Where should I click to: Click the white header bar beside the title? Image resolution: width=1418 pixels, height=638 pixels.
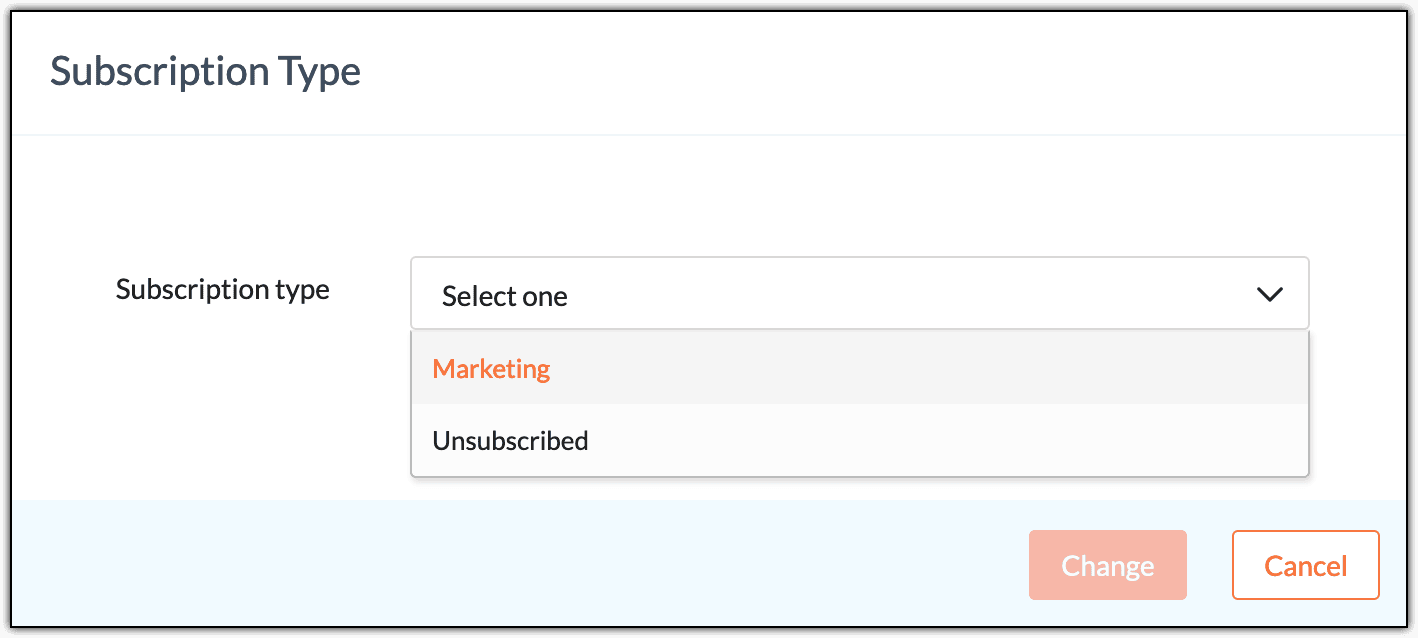coord(850,72)
